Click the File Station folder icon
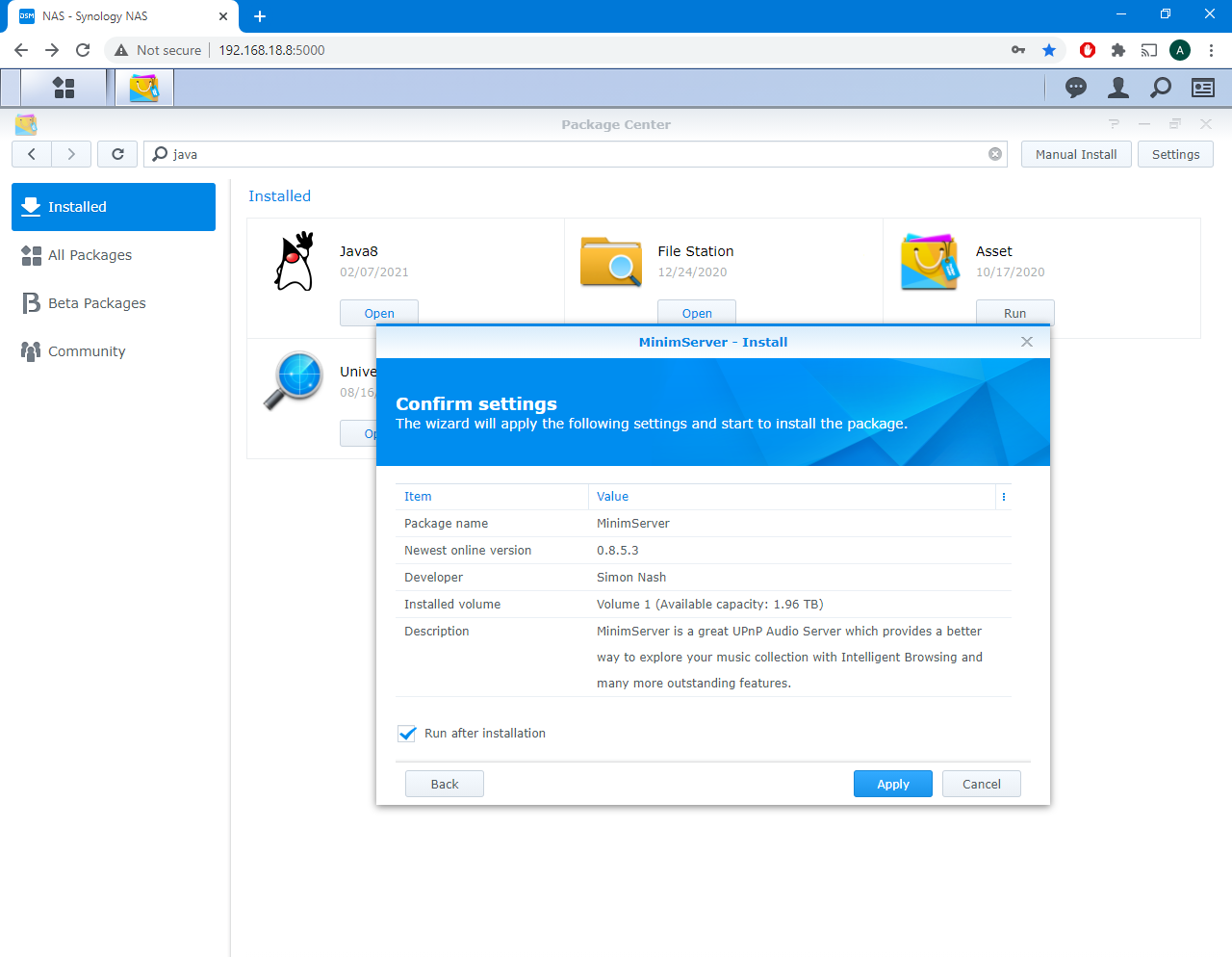This screenshot has height=957, width=1232. (x=611, y=262)
